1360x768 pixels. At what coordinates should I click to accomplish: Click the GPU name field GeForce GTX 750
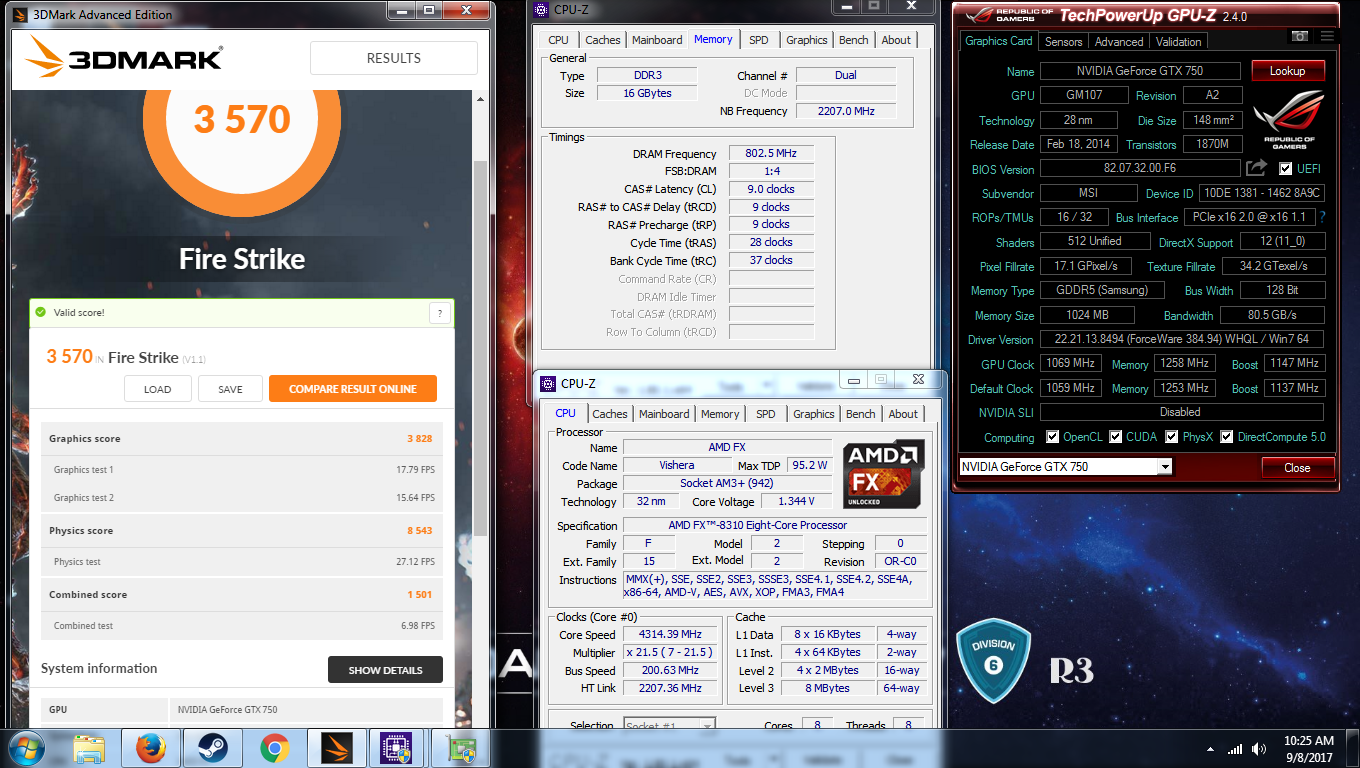1140,71
